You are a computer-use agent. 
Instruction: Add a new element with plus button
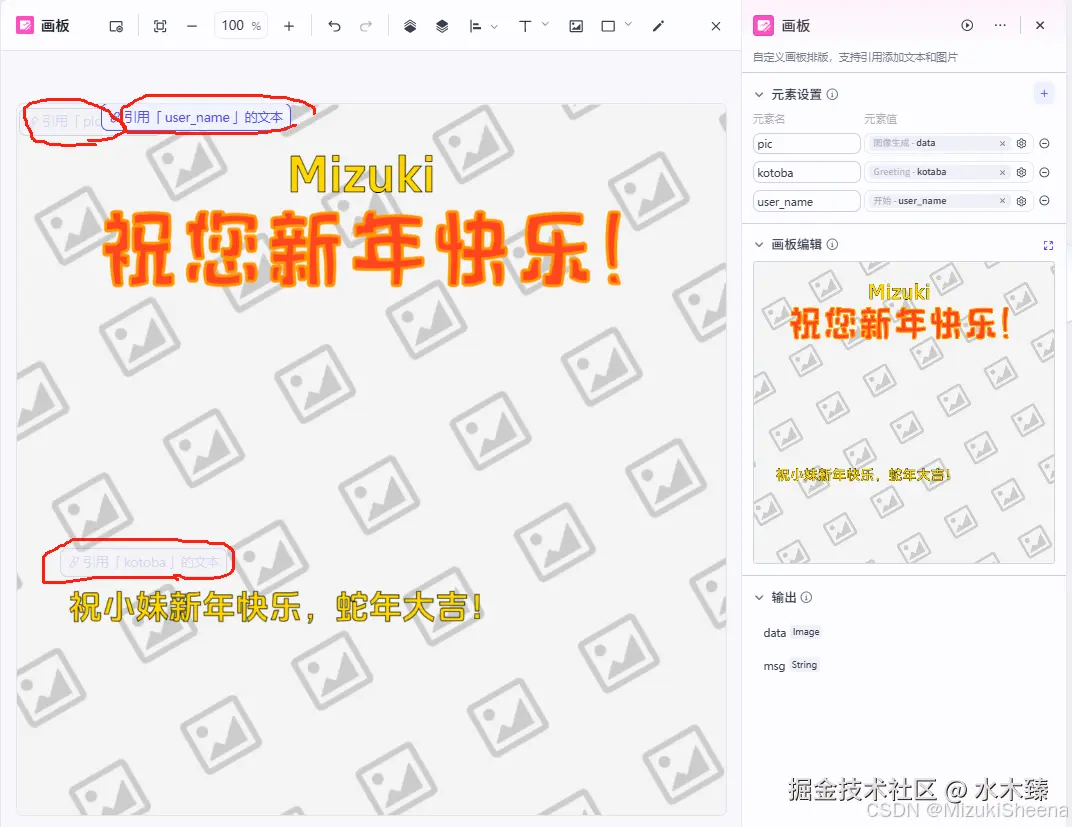click(x=1044, y=94)
